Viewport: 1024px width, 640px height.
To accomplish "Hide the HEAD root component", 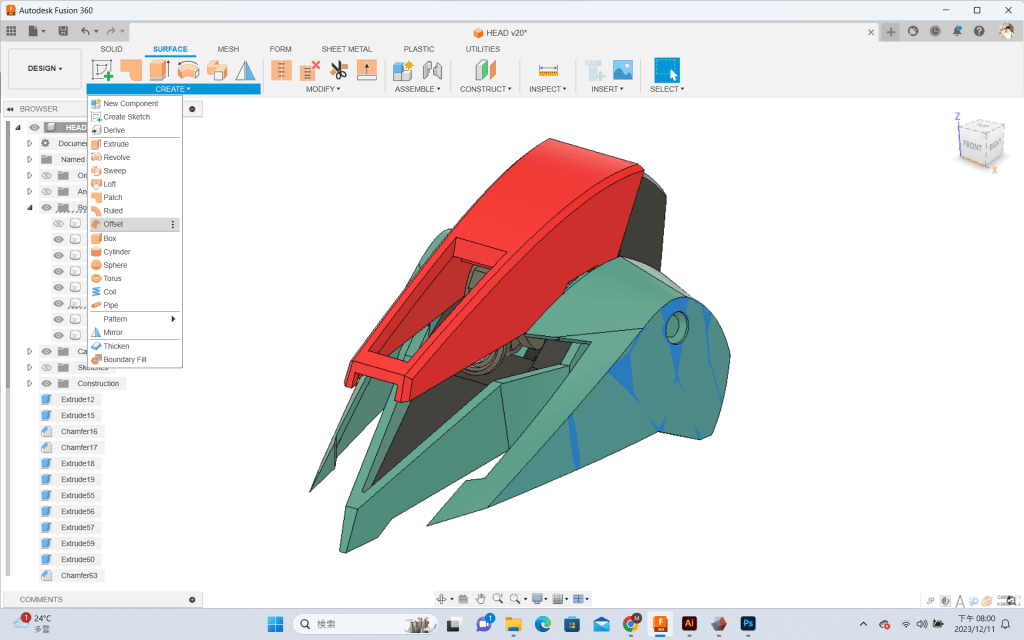I will (x=35, y=127).
